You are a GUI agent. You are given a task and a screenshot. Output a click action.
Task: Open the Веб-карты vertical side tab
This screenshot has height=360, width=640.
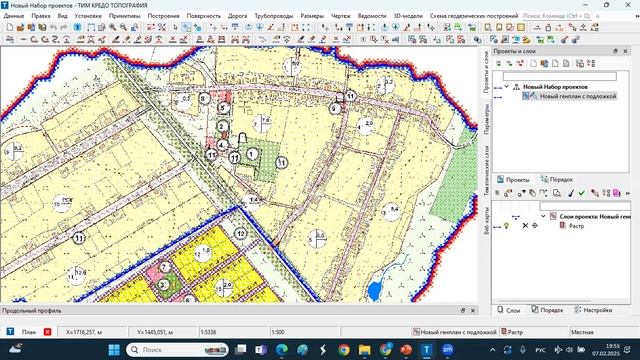pyautogui.click(x=487, y=220)
